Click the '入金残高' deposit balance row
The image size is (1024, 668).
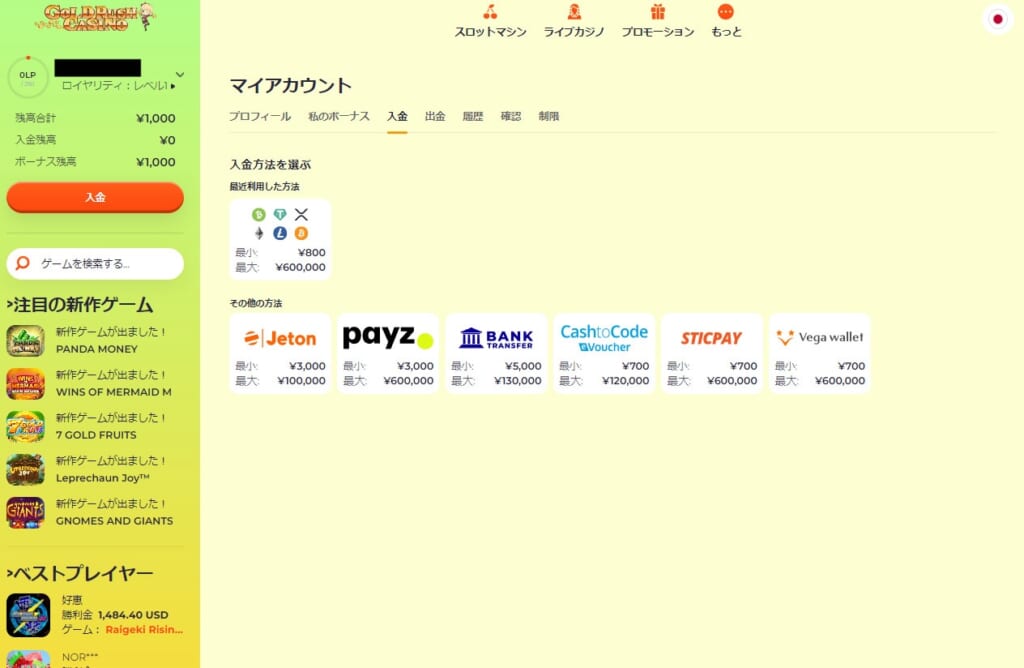[x=95, y=140]
